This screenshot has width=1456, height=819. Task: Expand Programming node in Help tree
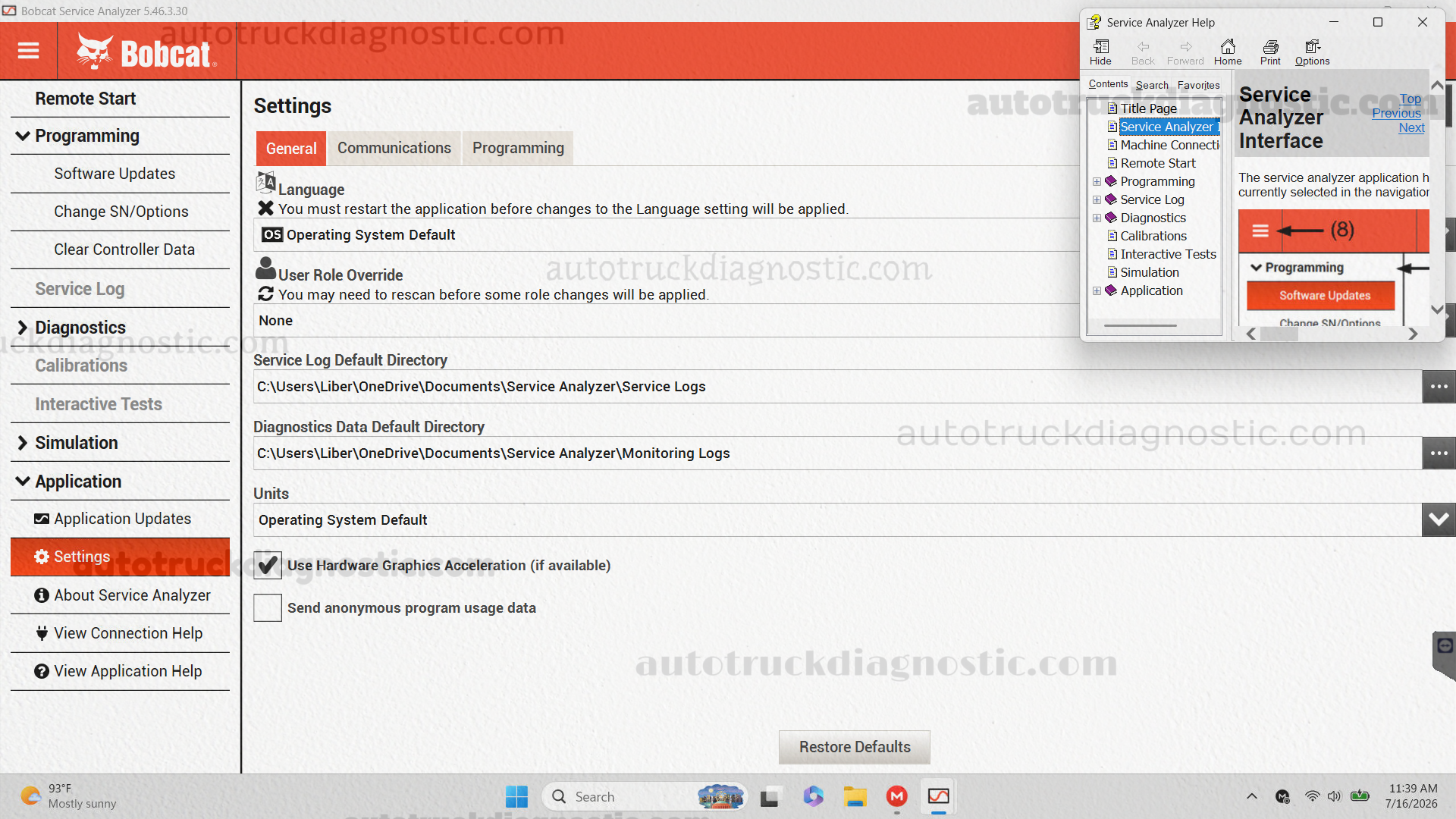point(1097,181)
